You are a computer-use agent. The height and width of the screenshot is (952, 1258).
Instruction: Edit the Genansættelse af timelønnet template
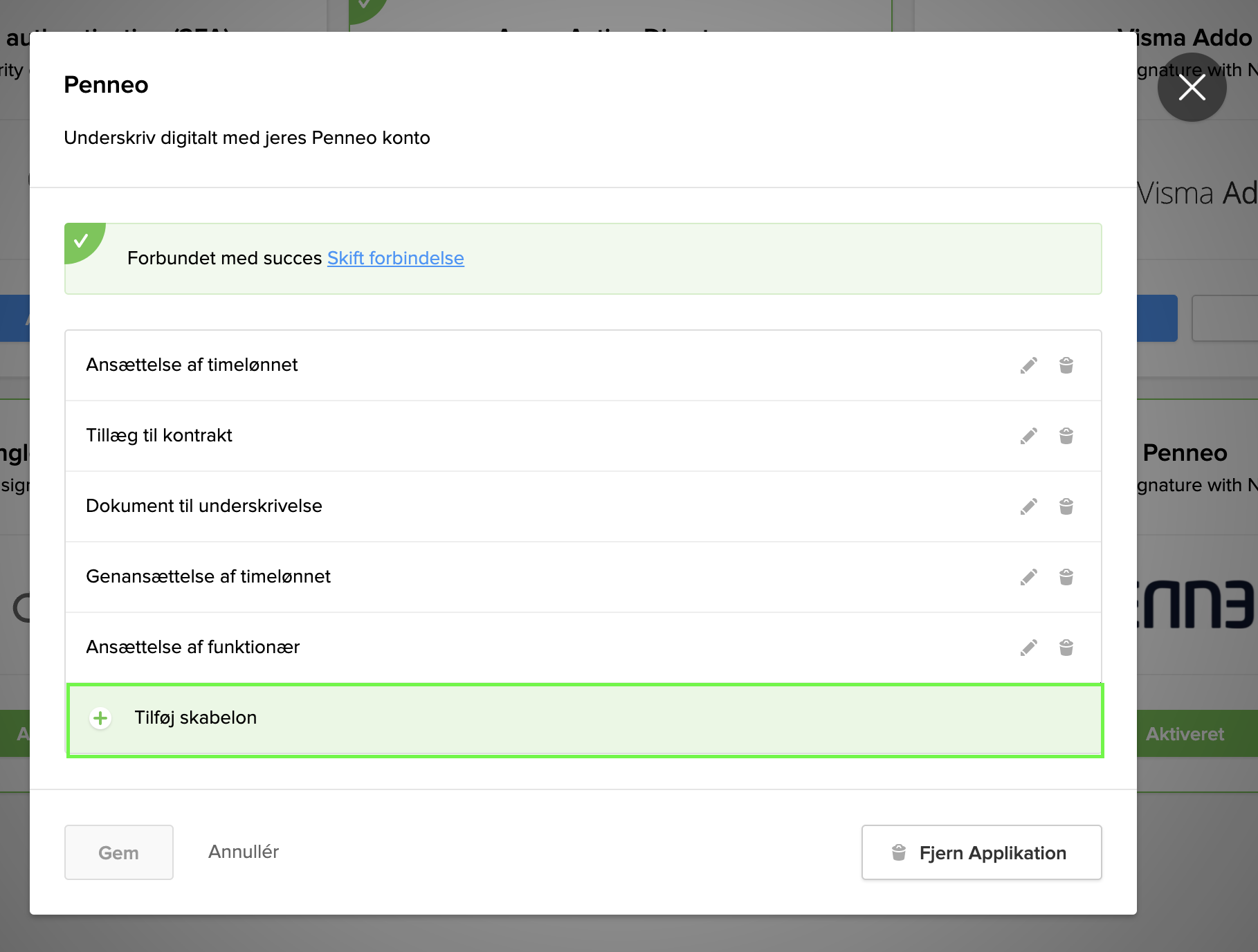point(1028,577)
